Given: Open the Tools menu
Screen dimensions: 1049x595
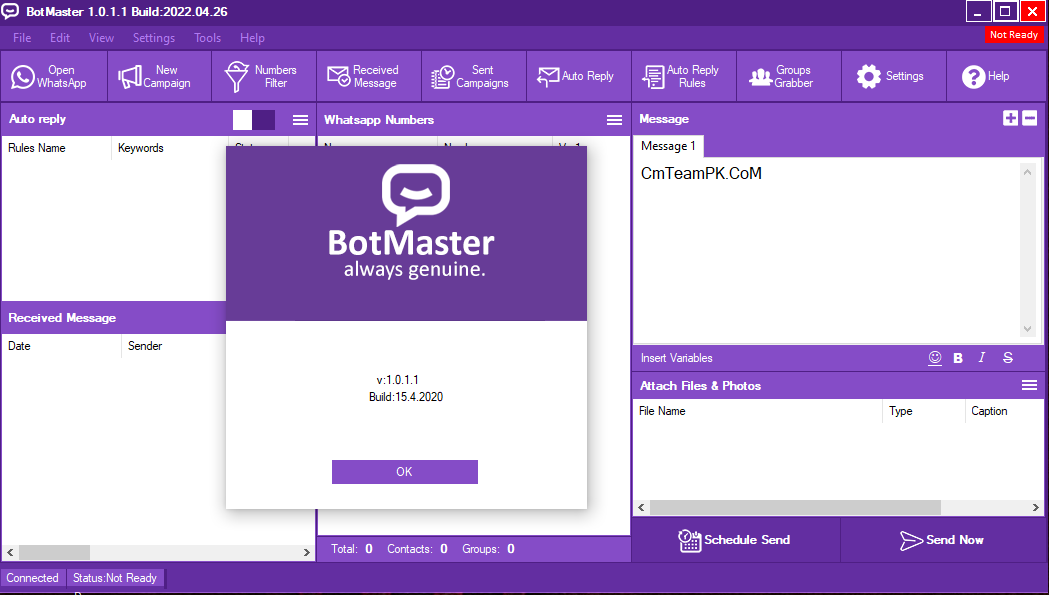Looking at the screenshot, I should (x=207, y=38).
